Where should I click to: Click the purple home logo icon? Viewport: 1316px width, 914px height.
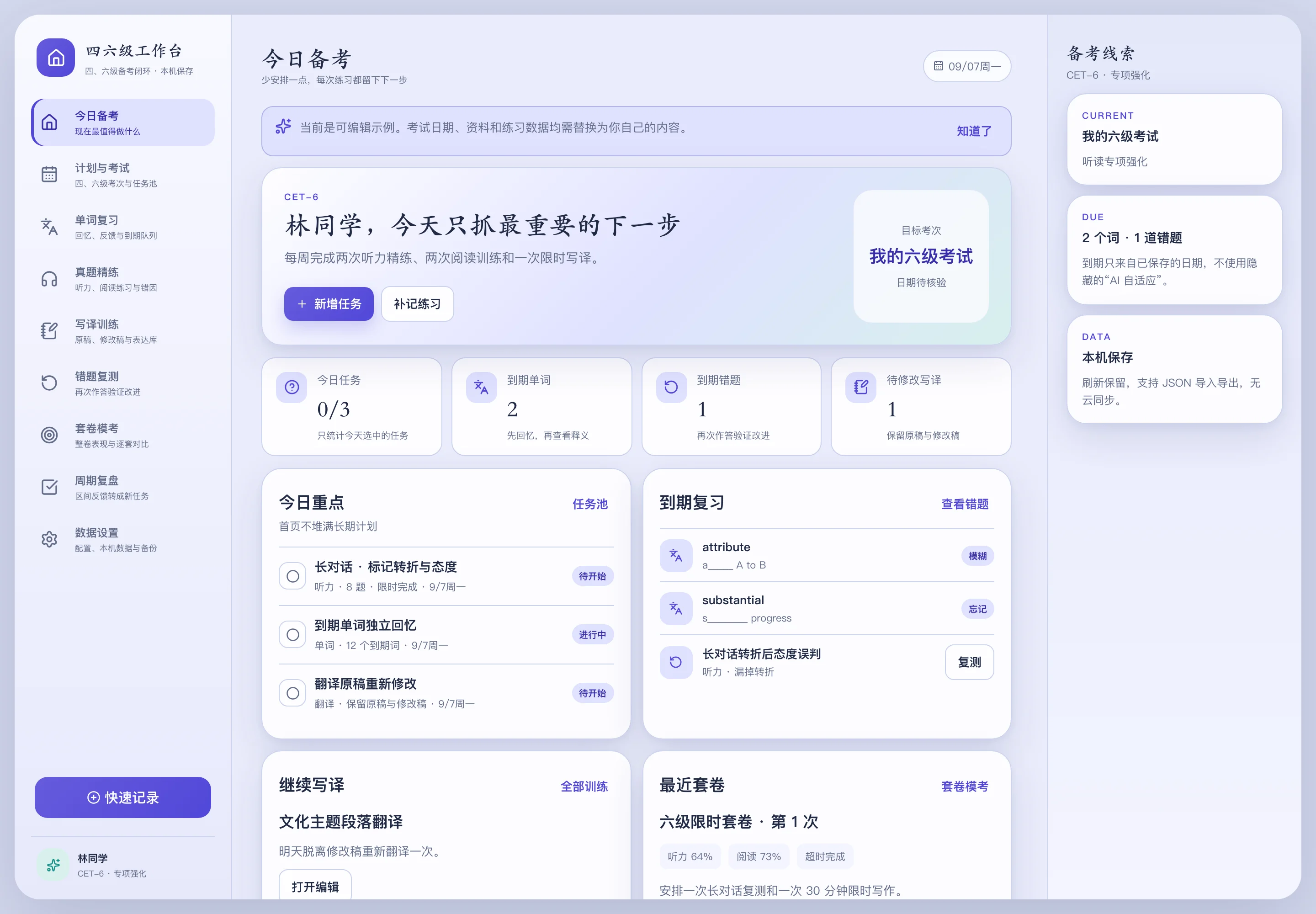(56, 58)
